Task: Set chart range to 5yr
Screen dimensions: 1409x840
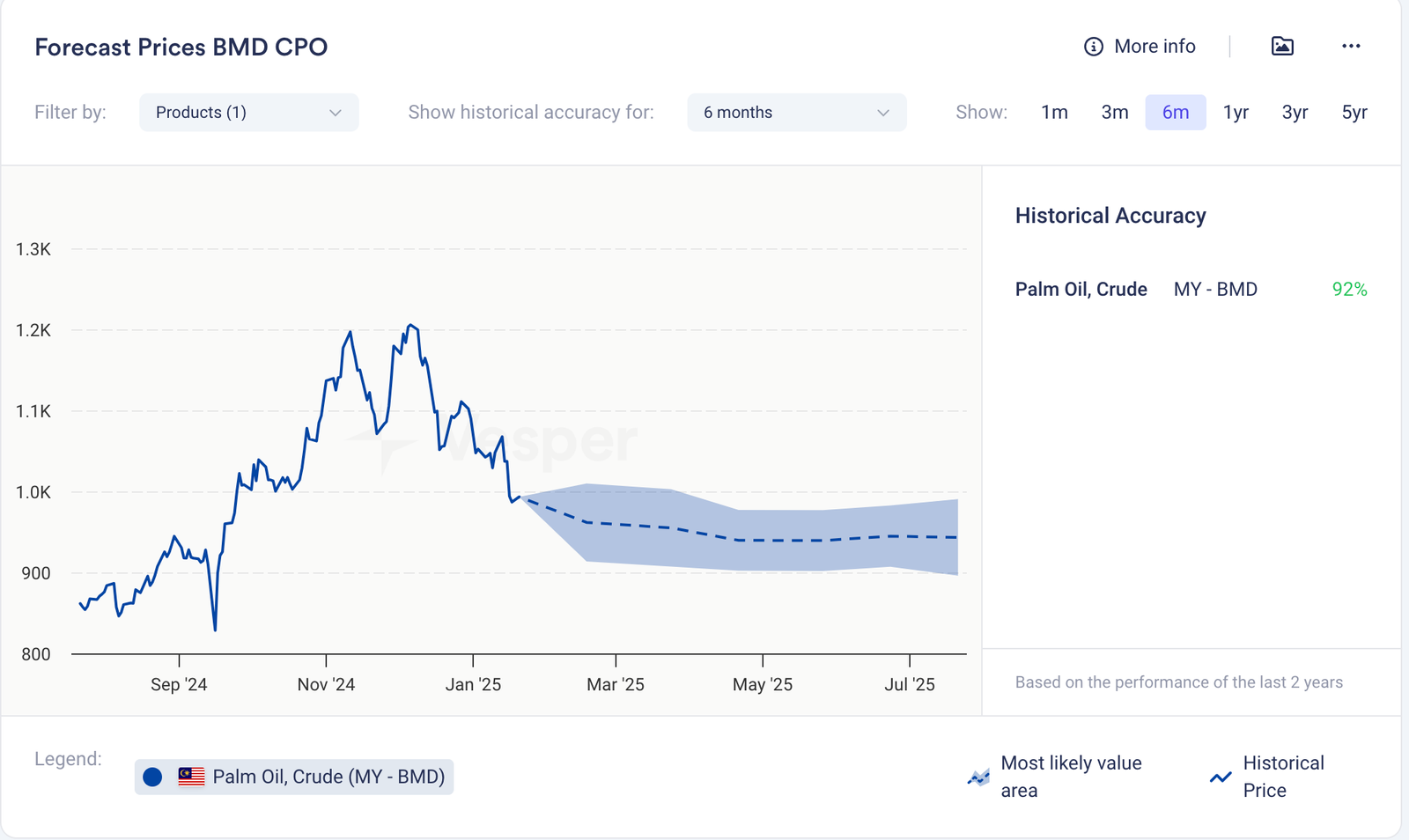Action: (x=1354, y=113)
